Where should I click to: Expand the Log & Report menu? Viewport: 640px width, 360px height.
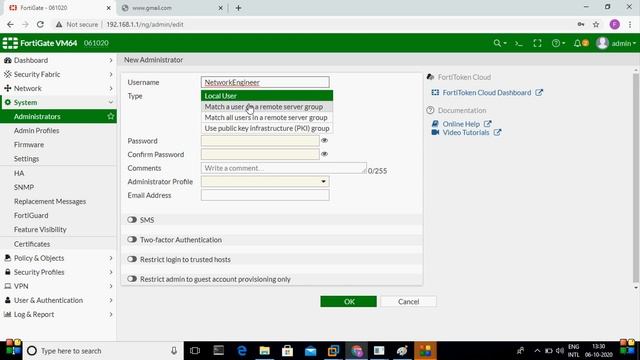coord(58,314)
